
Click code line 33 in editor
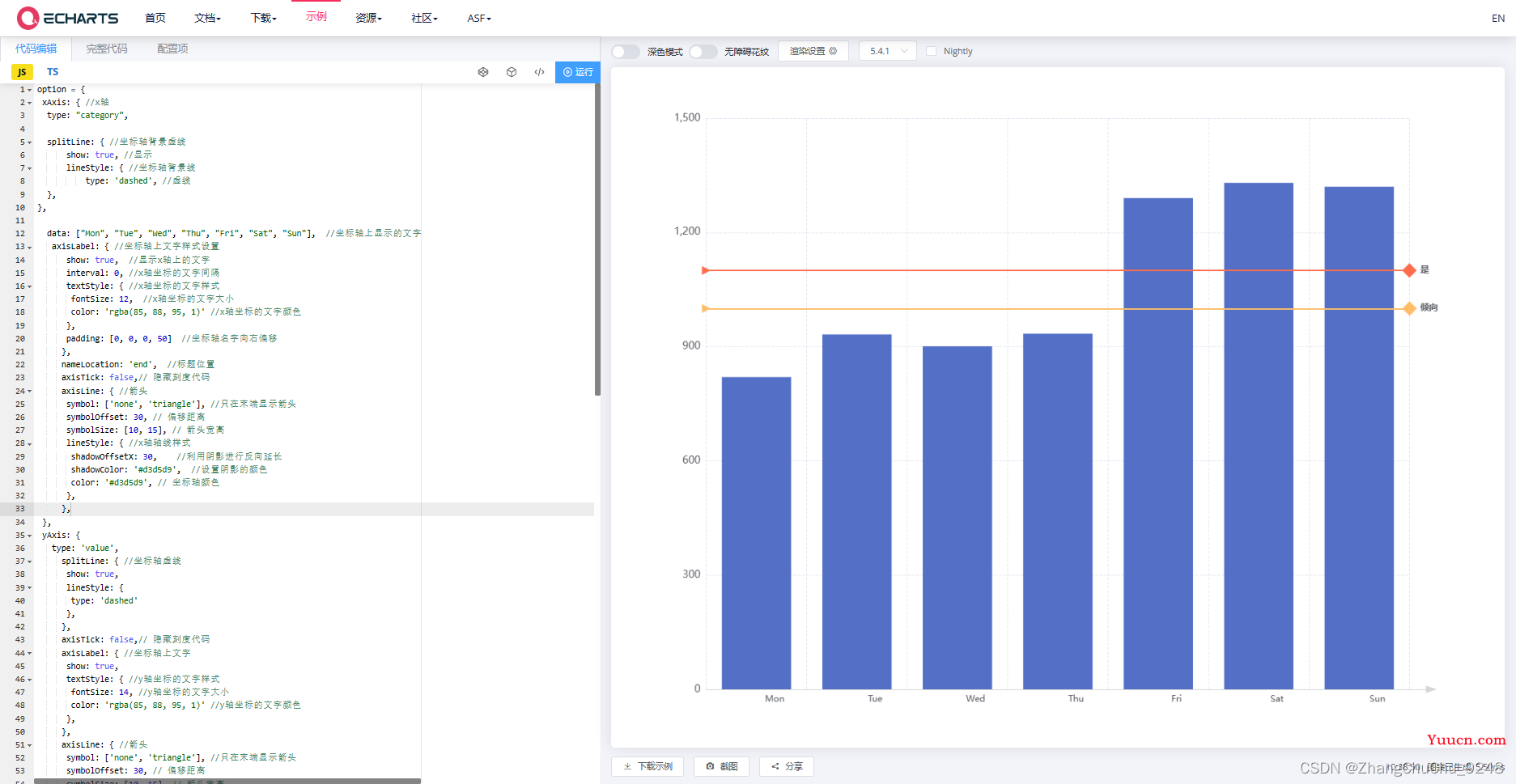coord(314,509)
